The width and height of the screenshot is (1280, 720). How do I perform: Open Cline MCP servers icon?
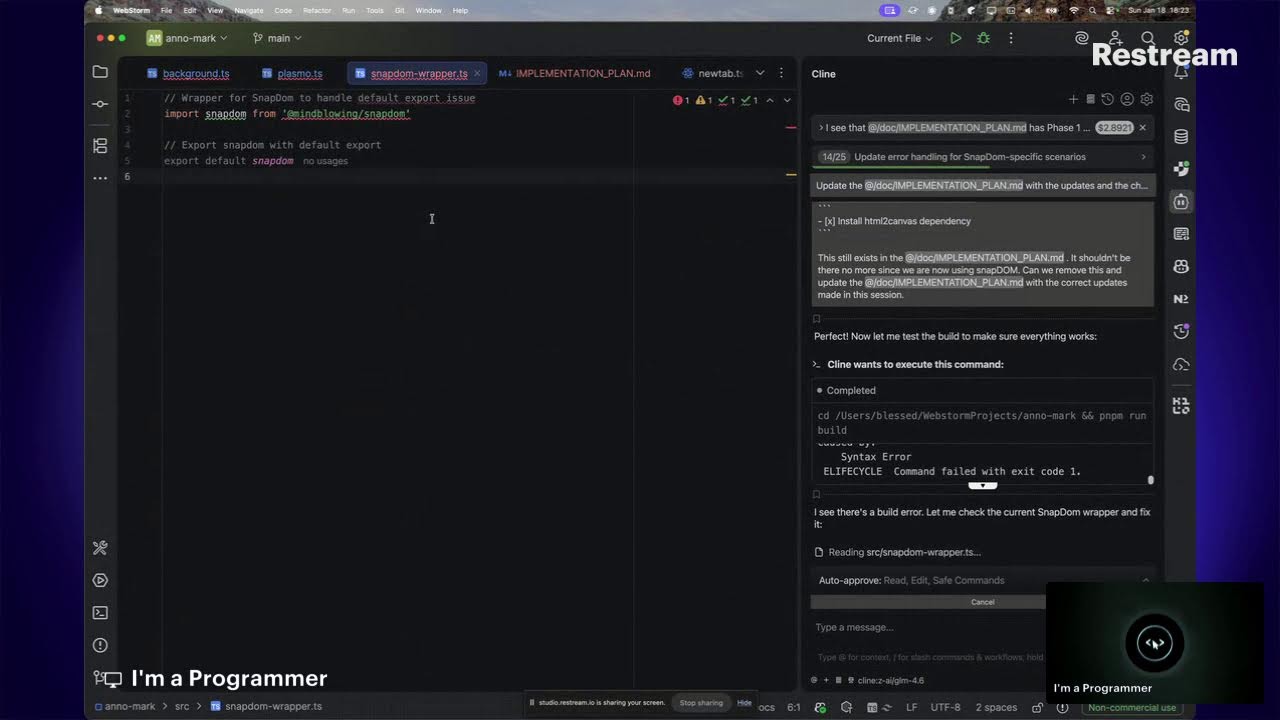coord(1091,99)
